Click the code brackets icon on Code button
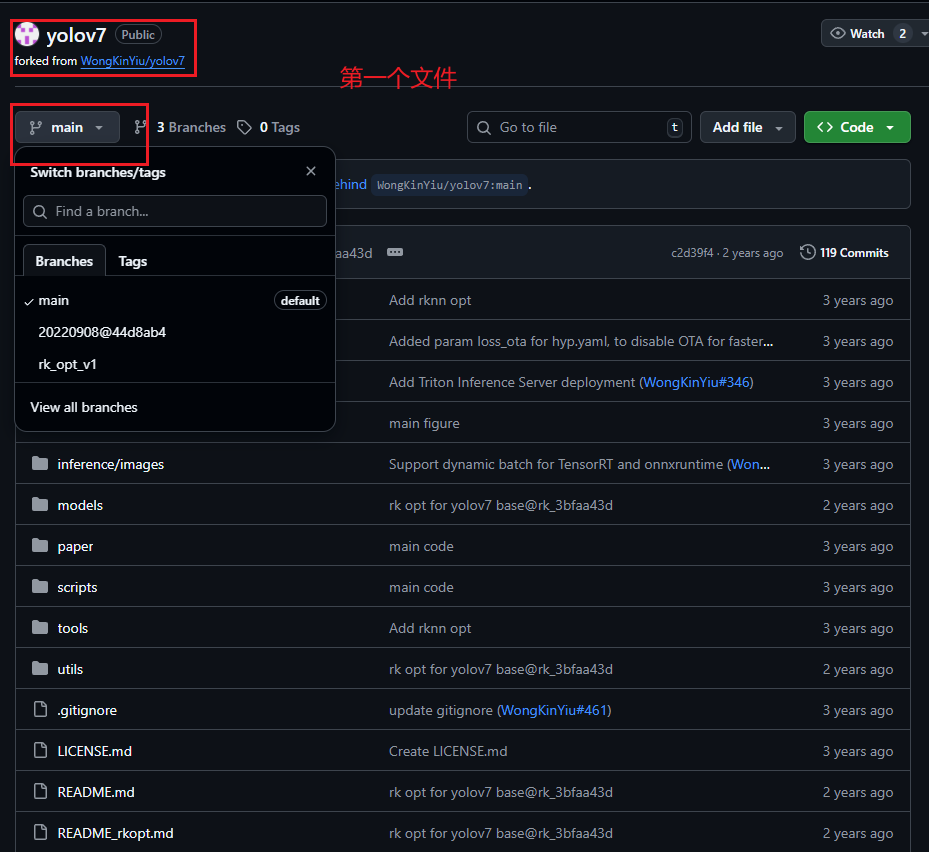Image resolution: width=929 pixels, height=852 pixels. [x=825, y=127]
